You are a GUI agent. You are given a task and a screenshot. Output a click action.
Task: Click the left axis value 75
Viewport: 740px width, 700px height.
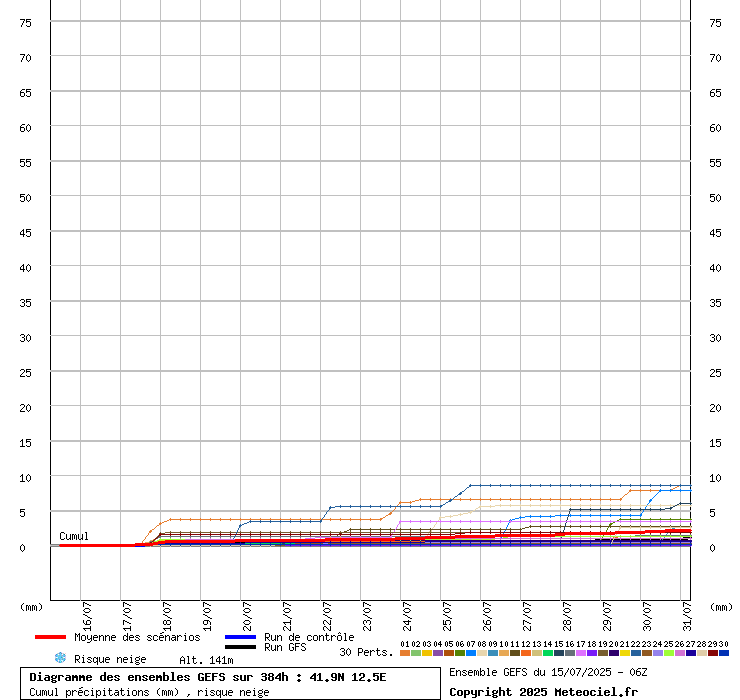25,23
